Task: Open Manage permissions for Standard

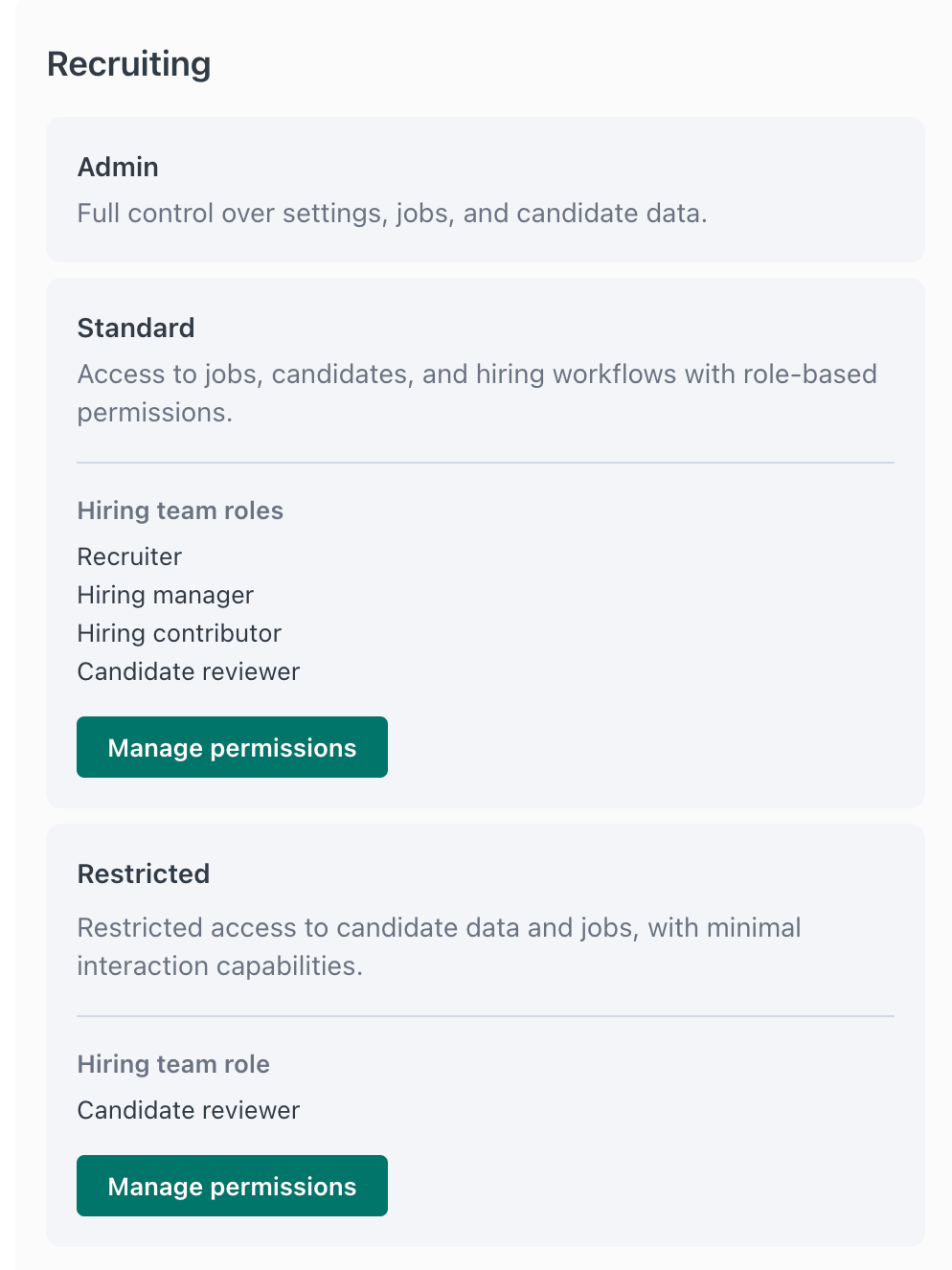Action: (x=232, y=747)
